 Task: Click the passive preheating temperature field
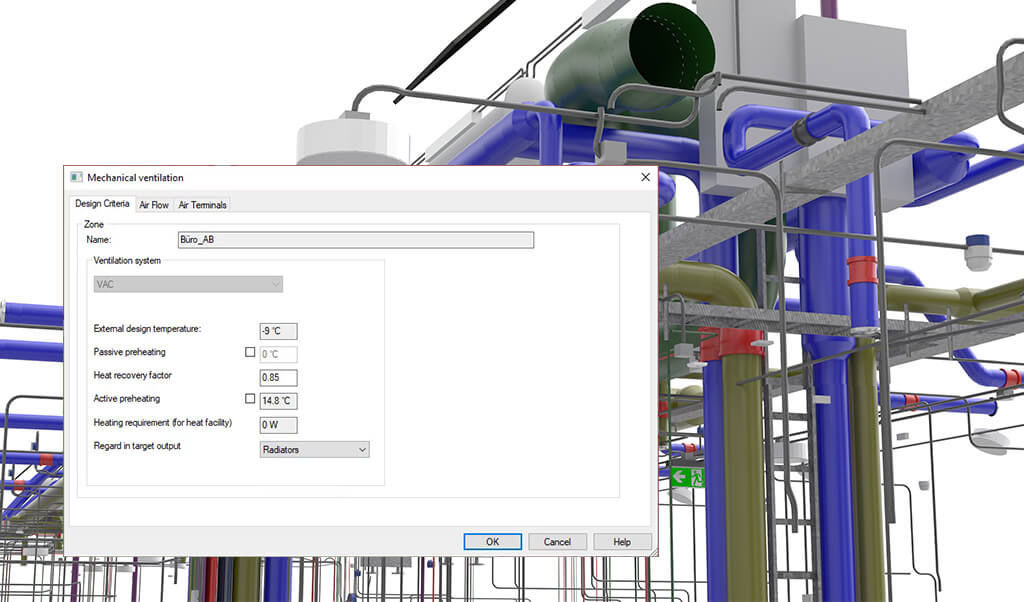(277, 352)
